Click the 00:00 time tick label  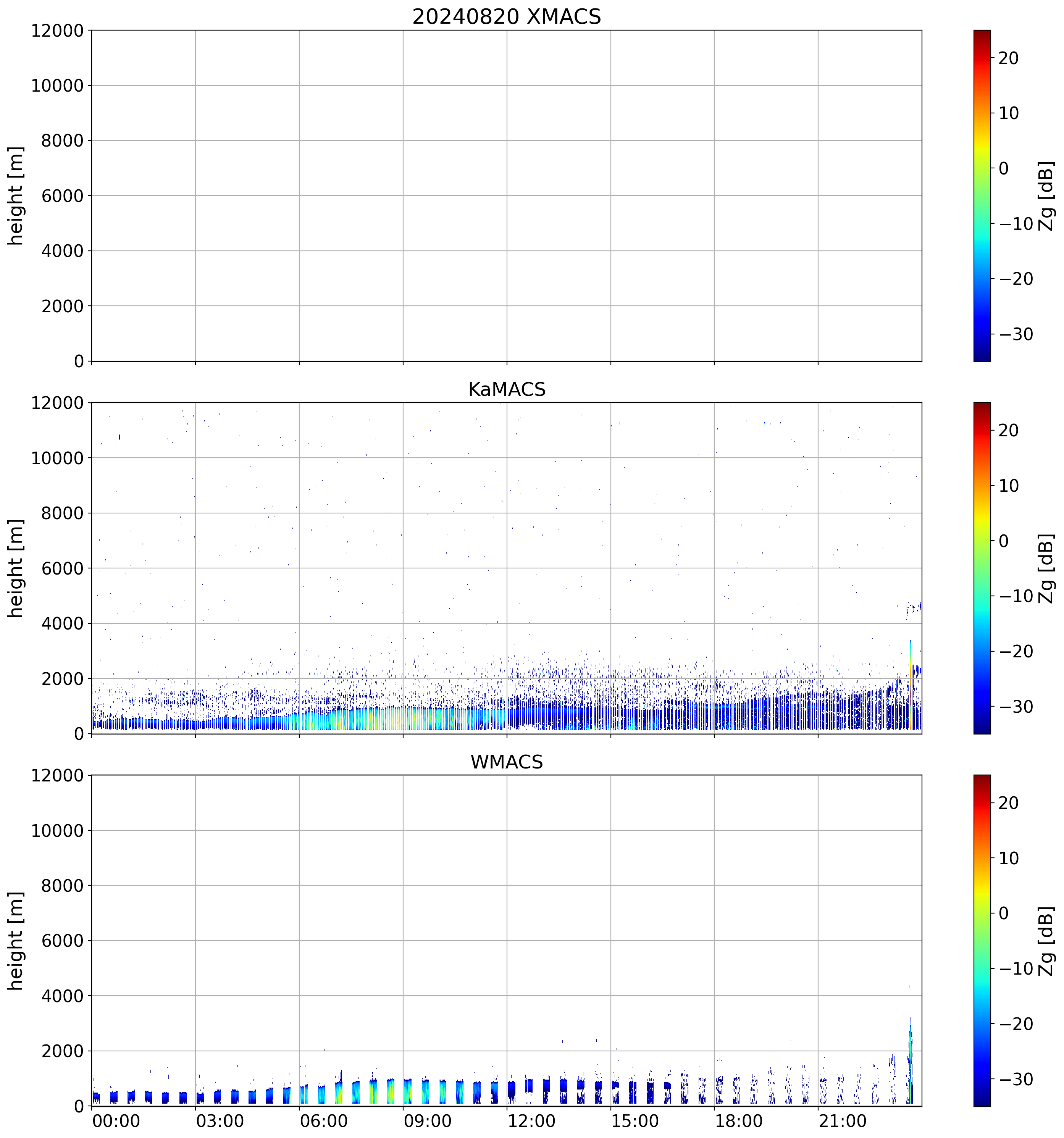[116, 1120]
